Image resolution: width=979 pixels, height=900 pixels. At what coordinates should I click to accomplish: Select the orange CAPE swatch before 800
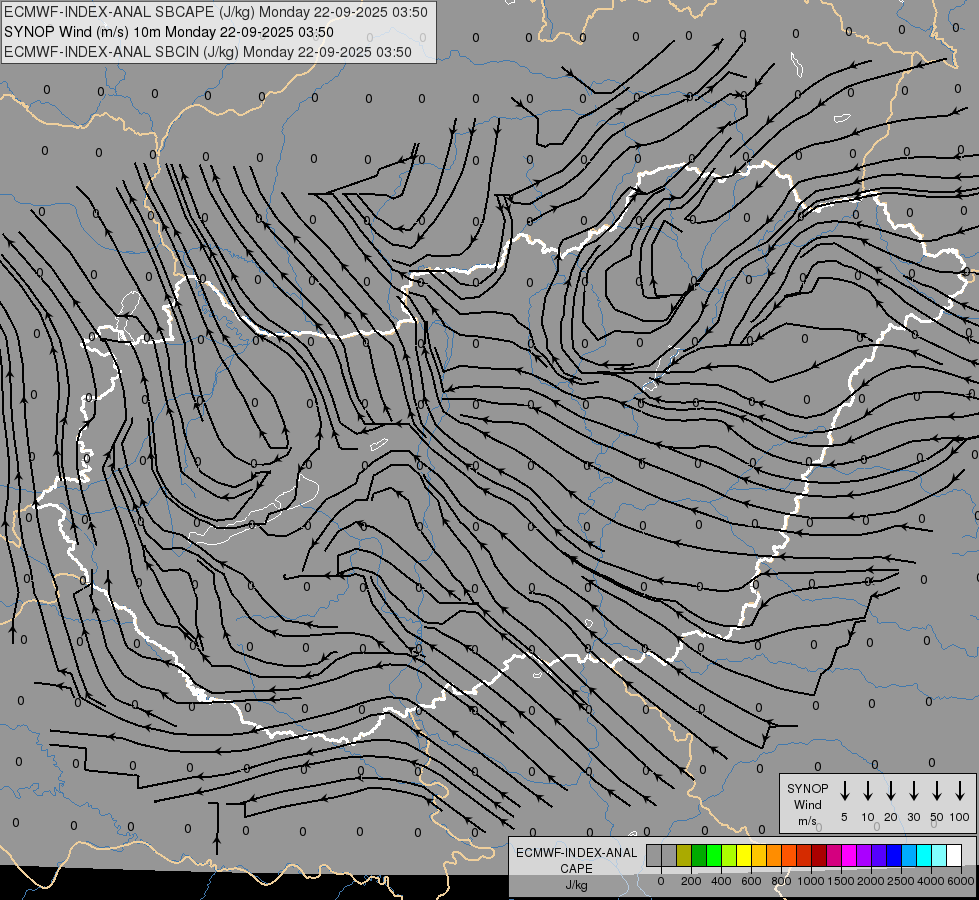click(x=774, y=855)
